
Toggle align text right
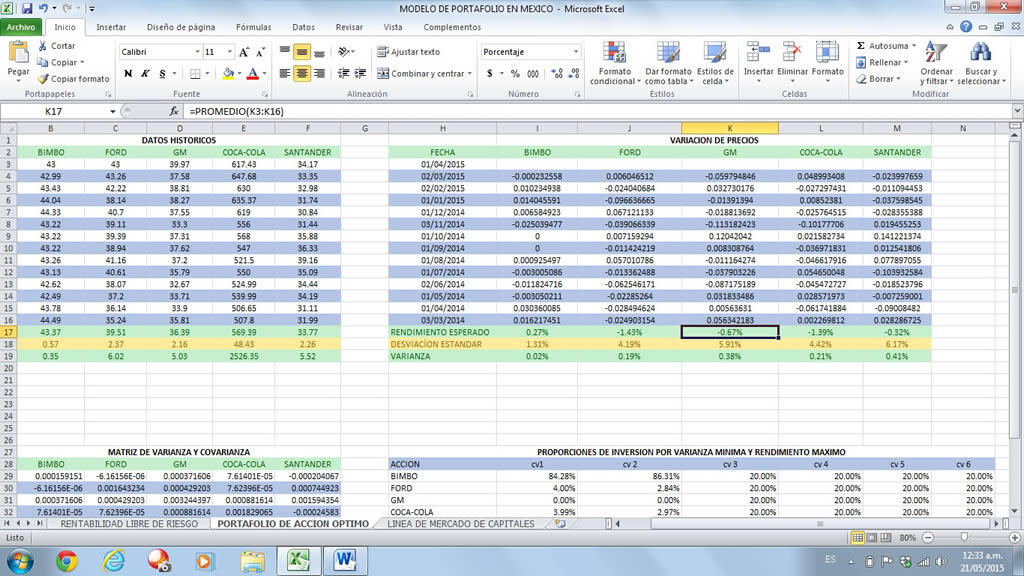[x=319, y=74]
